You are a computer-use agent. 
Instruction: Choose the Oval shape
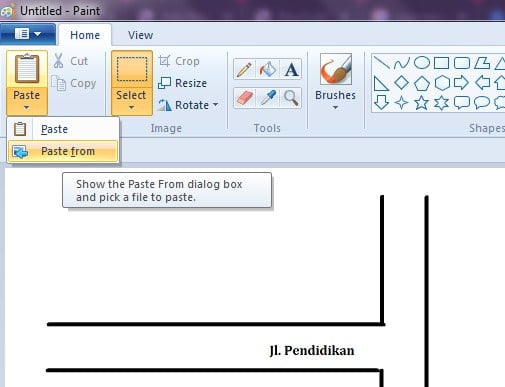(x=422, y=63)
